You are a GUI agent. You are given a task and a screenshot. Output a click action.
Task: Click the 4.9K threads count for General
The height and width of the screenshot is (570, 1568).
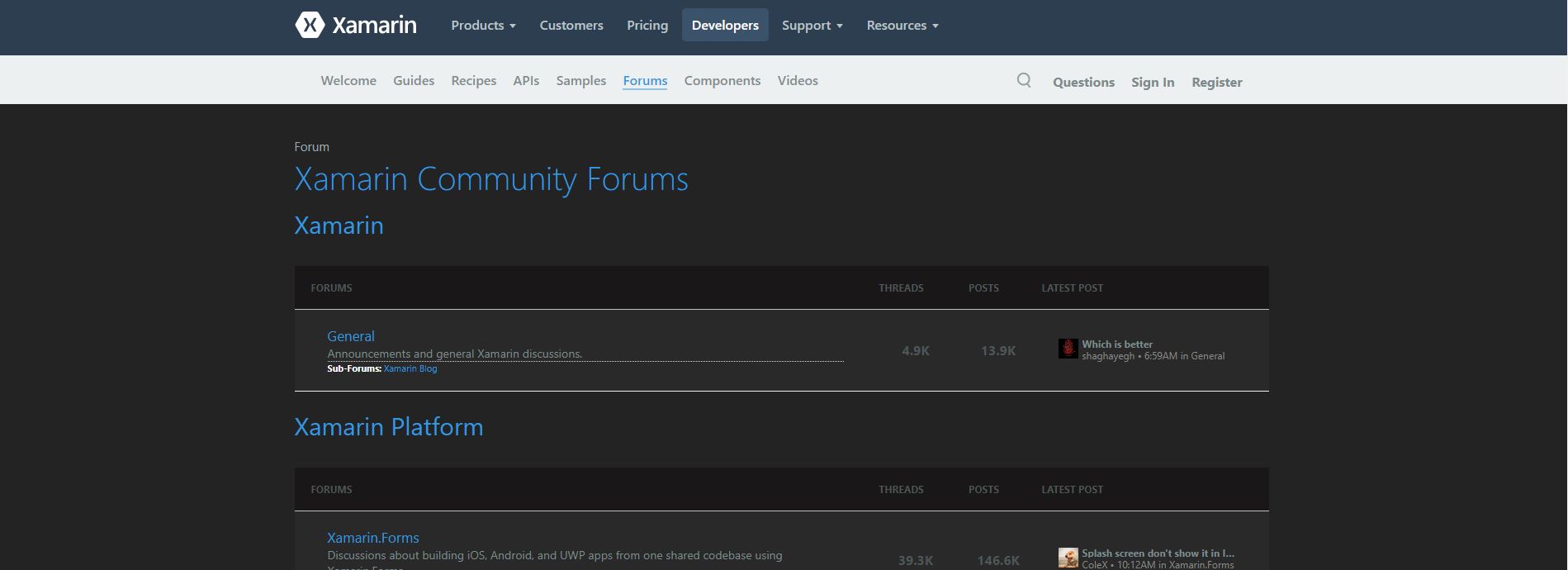click(x=916, y=350)
